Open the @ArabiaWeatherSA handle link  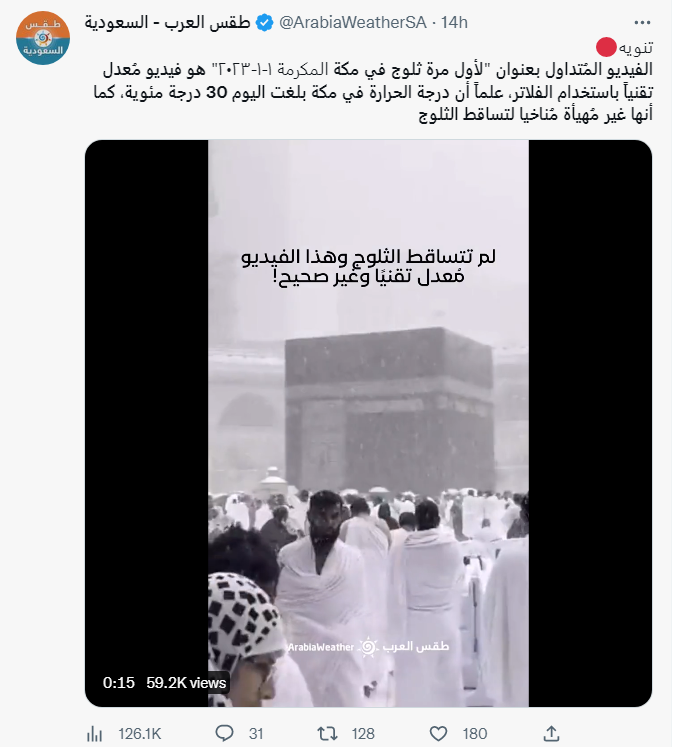pyautogui.click(x=353, y=22)
